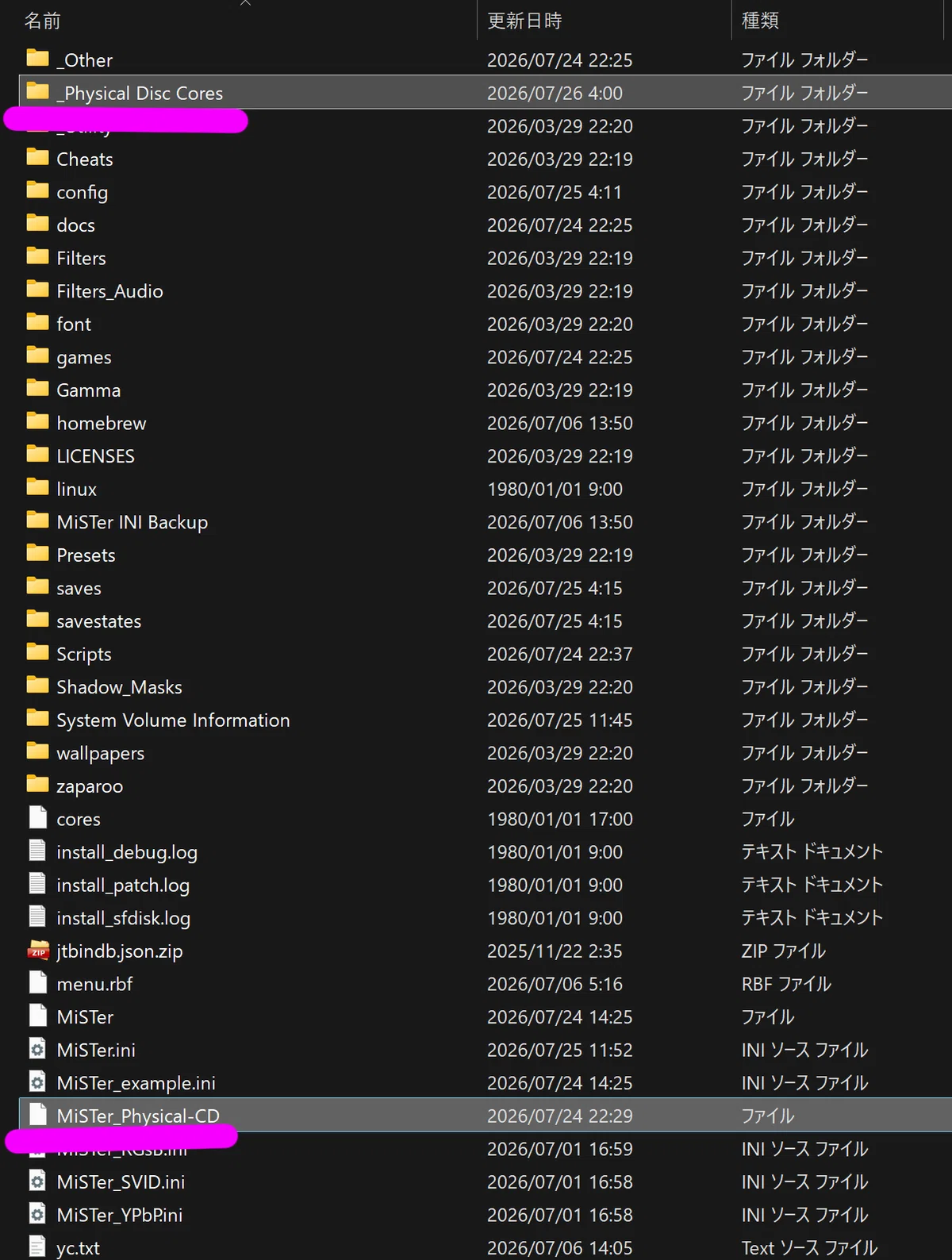Click the Filters_Audio folder icon

coord(37,290)
